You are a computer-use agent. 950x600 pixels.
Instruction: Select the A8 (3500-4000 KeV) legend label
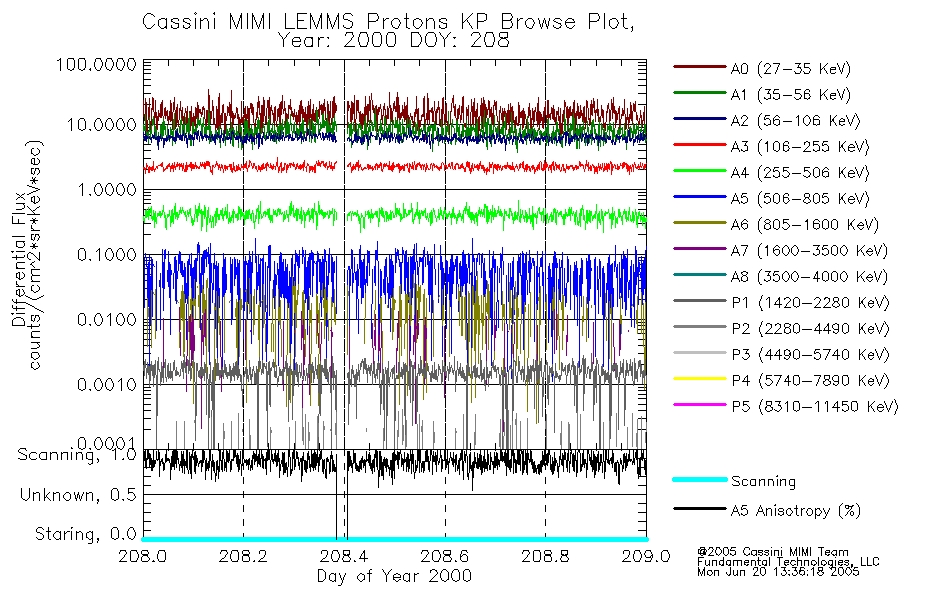point(809,277)
